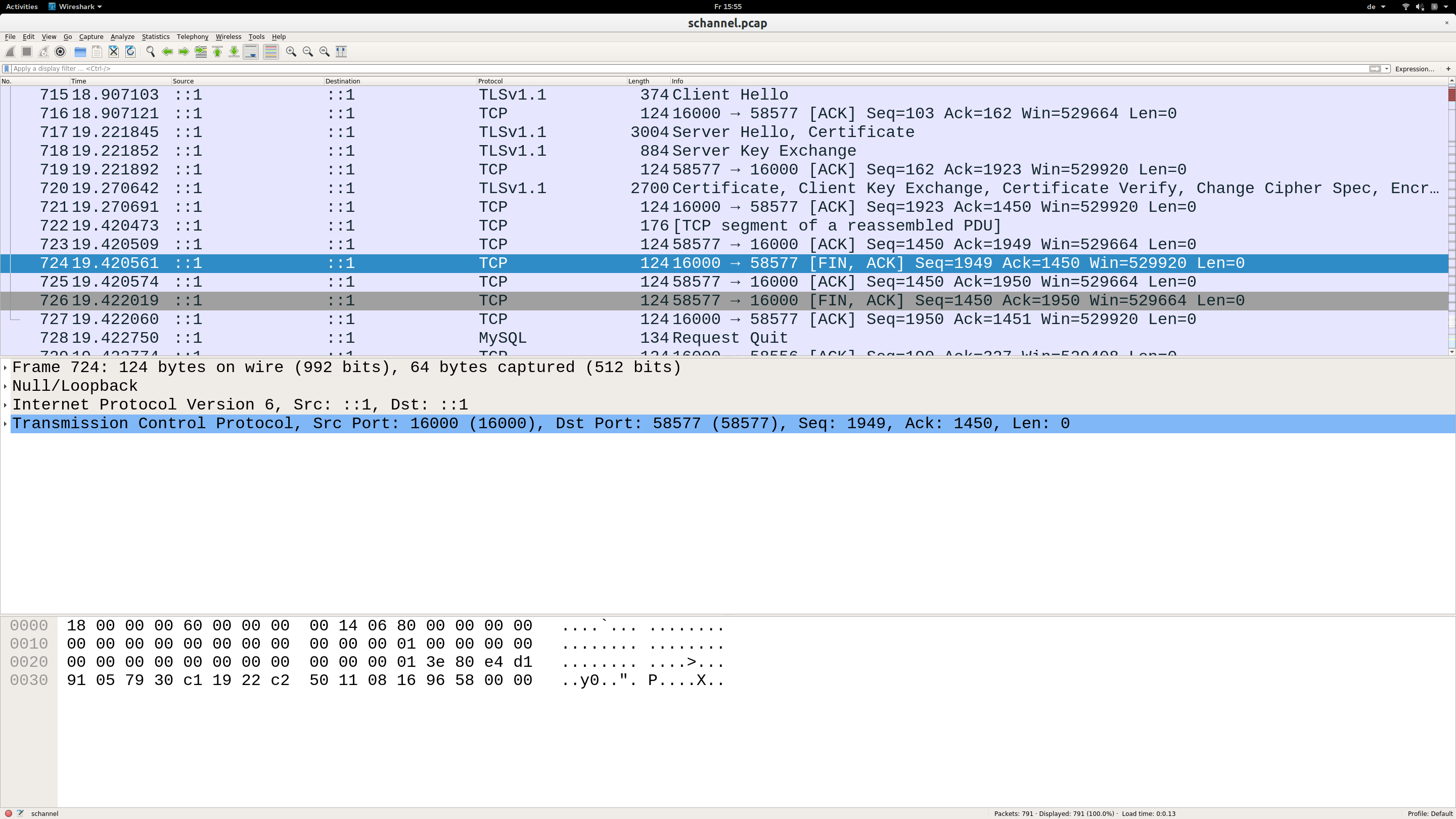Open the Statistics menu

155,37
